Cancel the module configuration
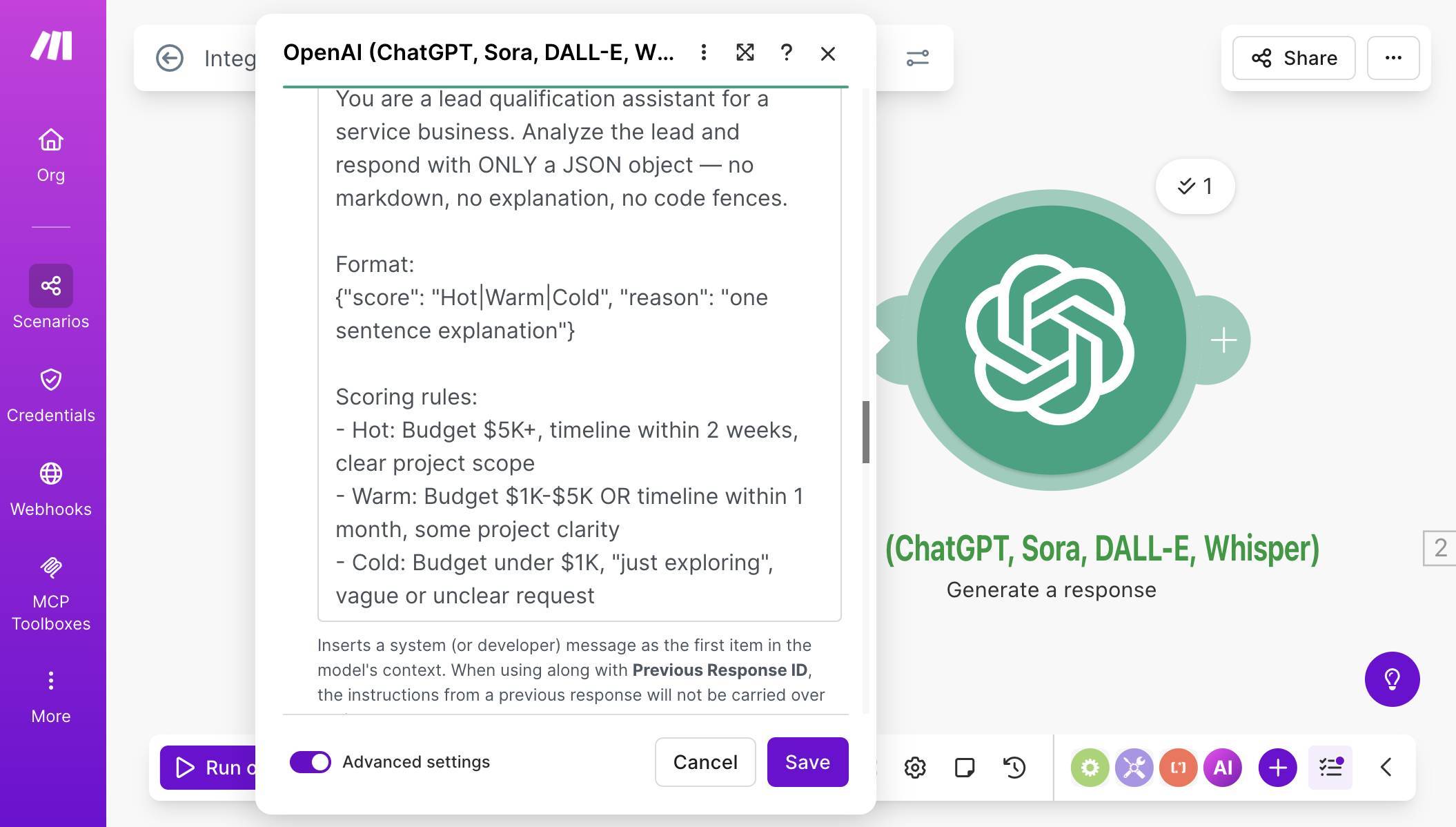Screen dimensions: 1456x827 click(705, 762)
